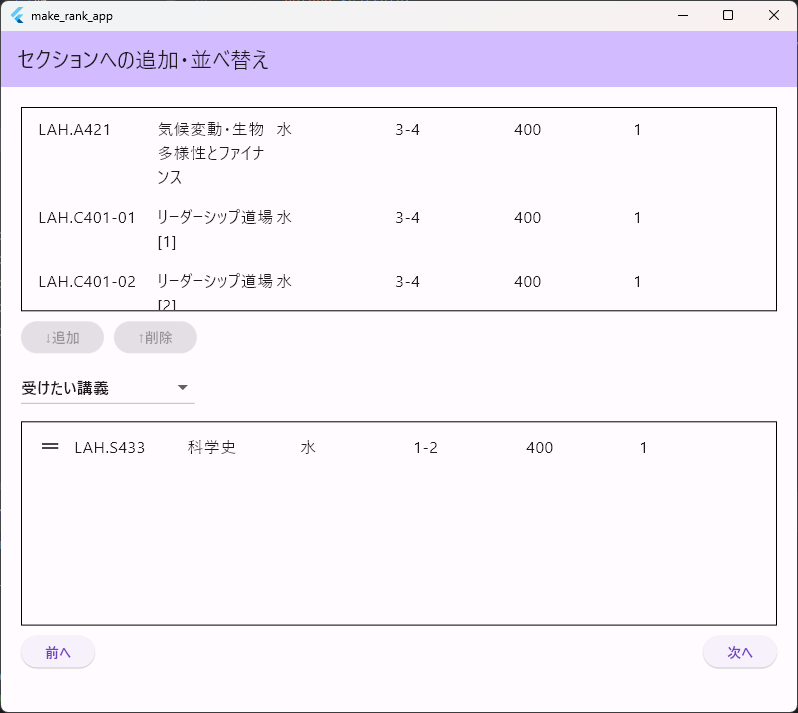Minimize the make_rank_app window
The image size is (798, 713).
[683, 15]
